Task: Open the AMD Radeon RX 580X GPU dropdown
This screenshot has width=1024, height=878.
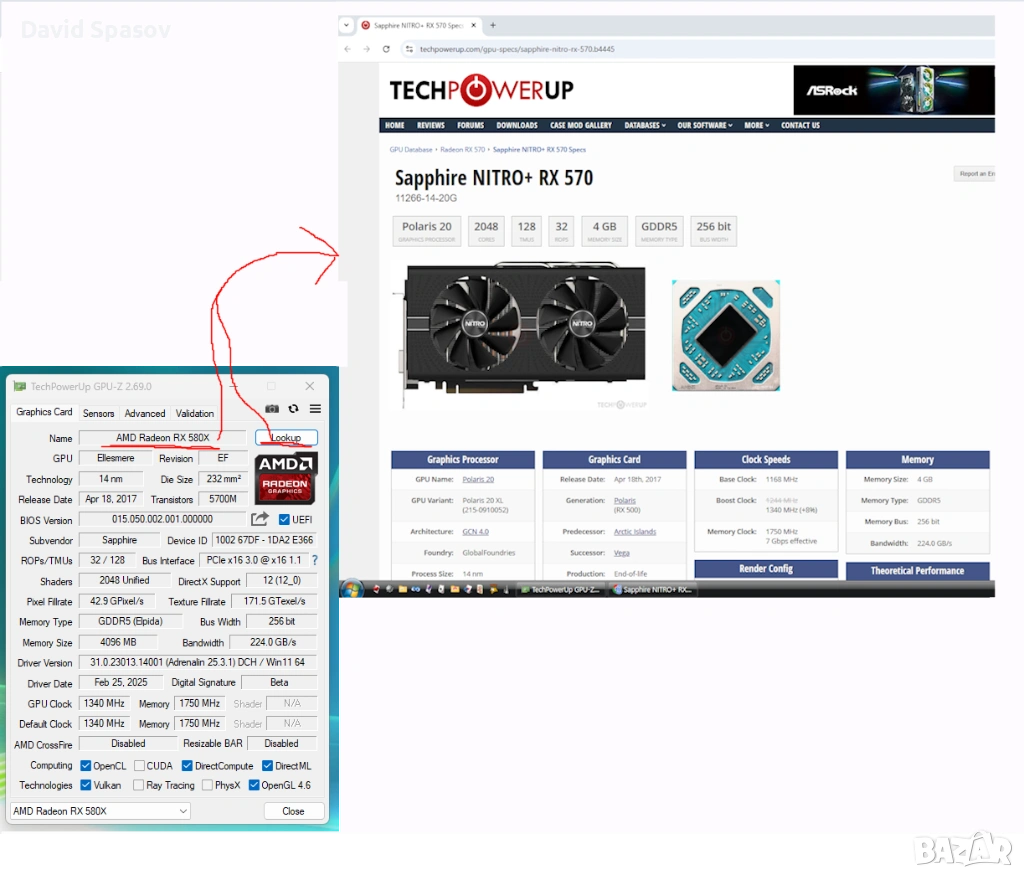Action: coord(100,811)
